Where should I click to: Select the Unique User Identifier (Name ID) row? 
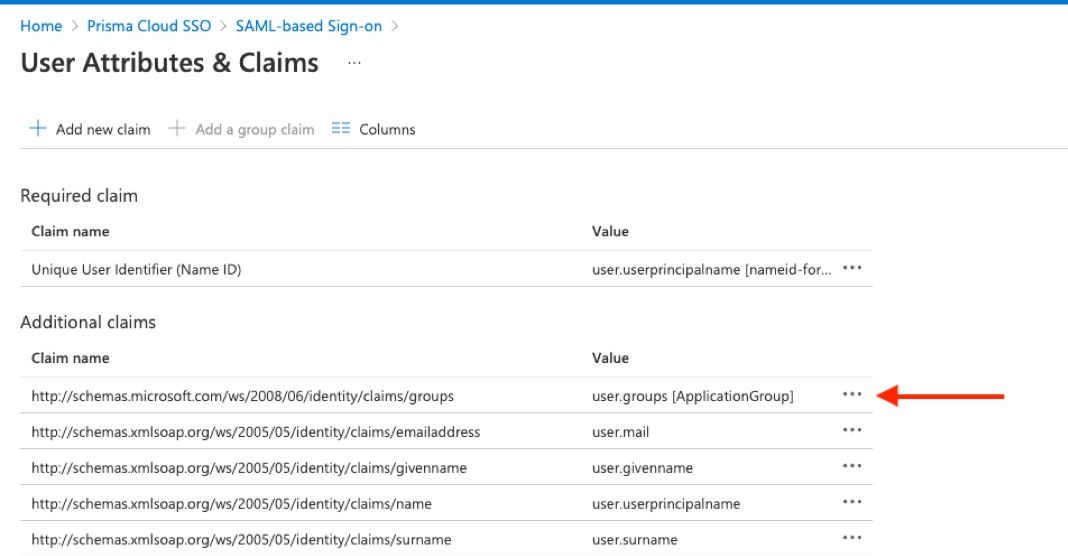[x=136, y=269]
